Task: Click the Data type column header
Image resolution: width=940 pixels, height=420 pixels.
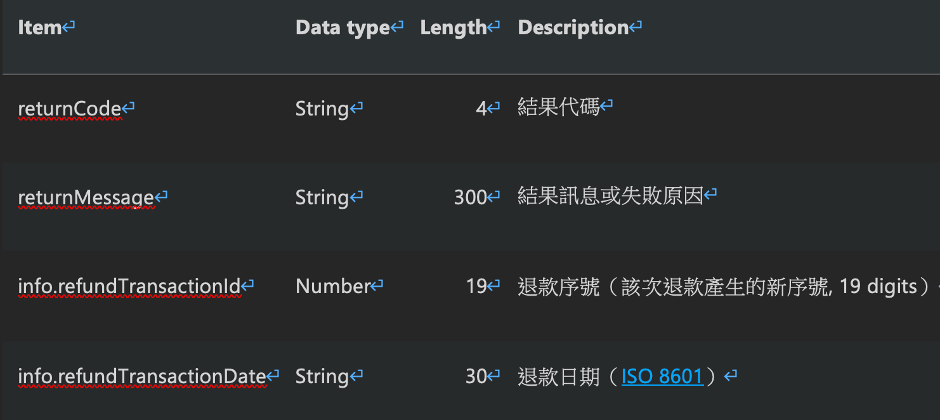Action: [x=342, y=28]
